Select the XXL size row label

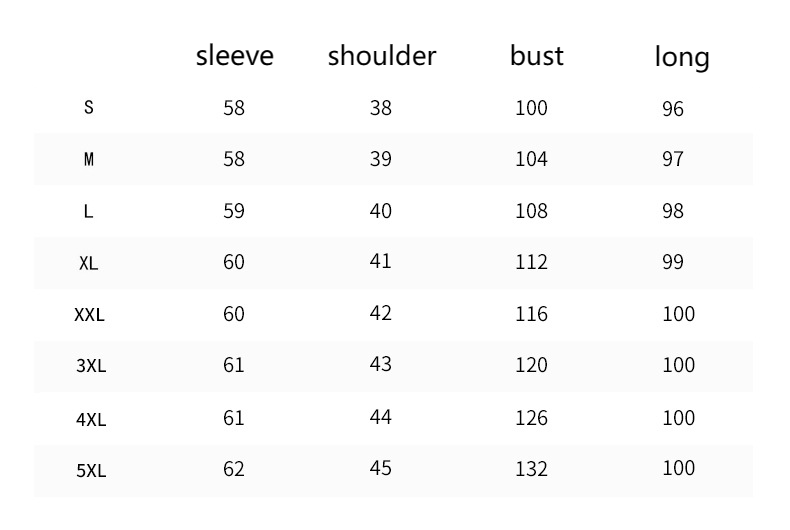(89, 315)
